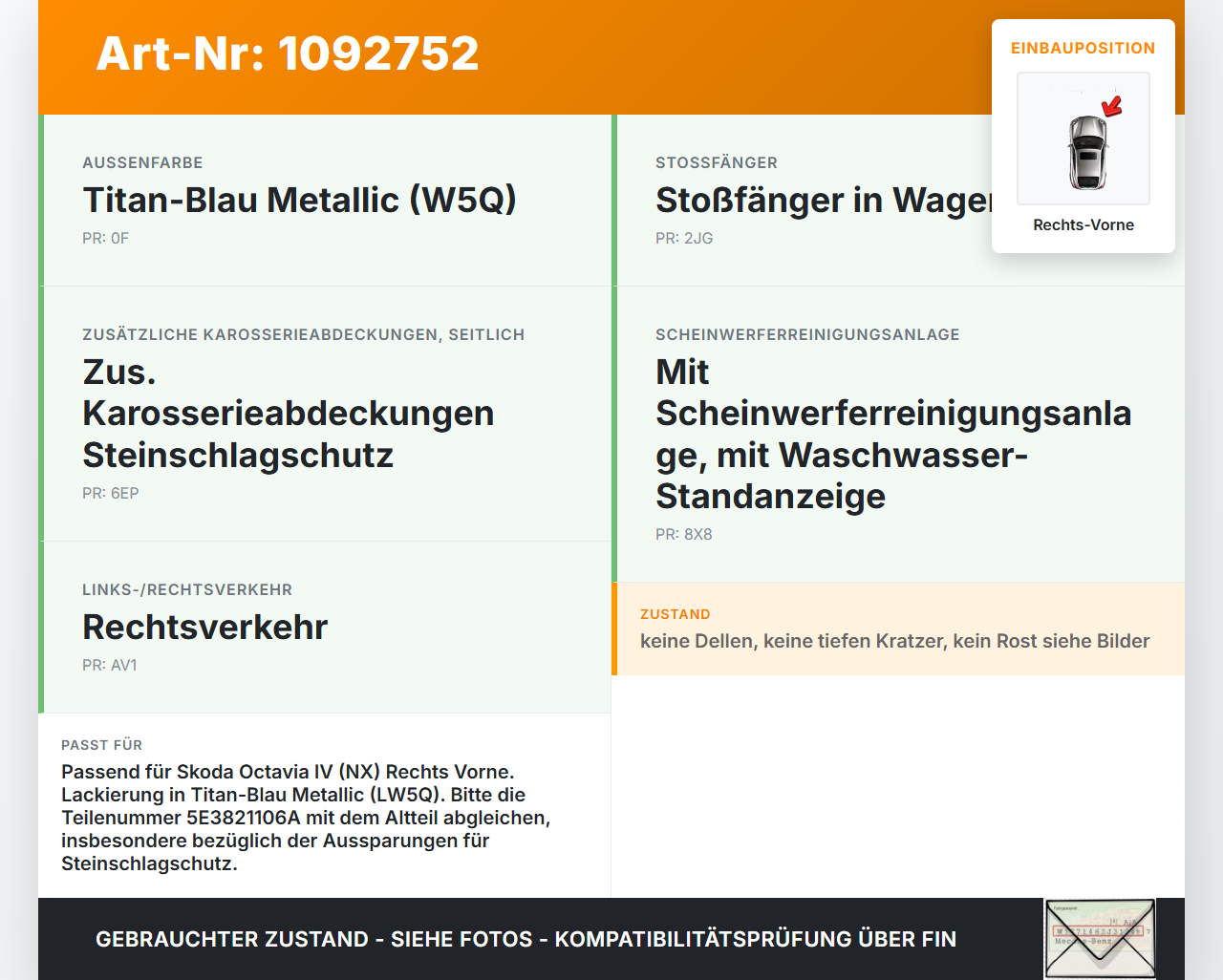
Task: Click the AUSSENFARBE label
Action: (x=142, y=162)
